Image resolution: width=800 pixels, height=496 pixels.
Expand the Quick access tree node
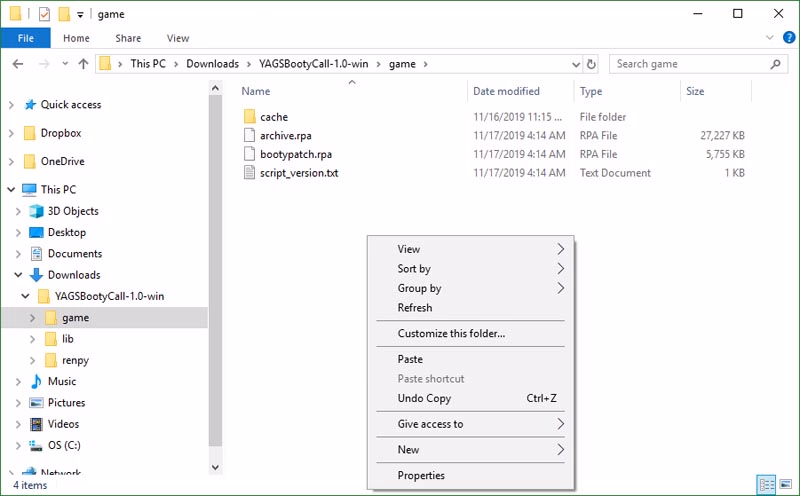point(11,105)
